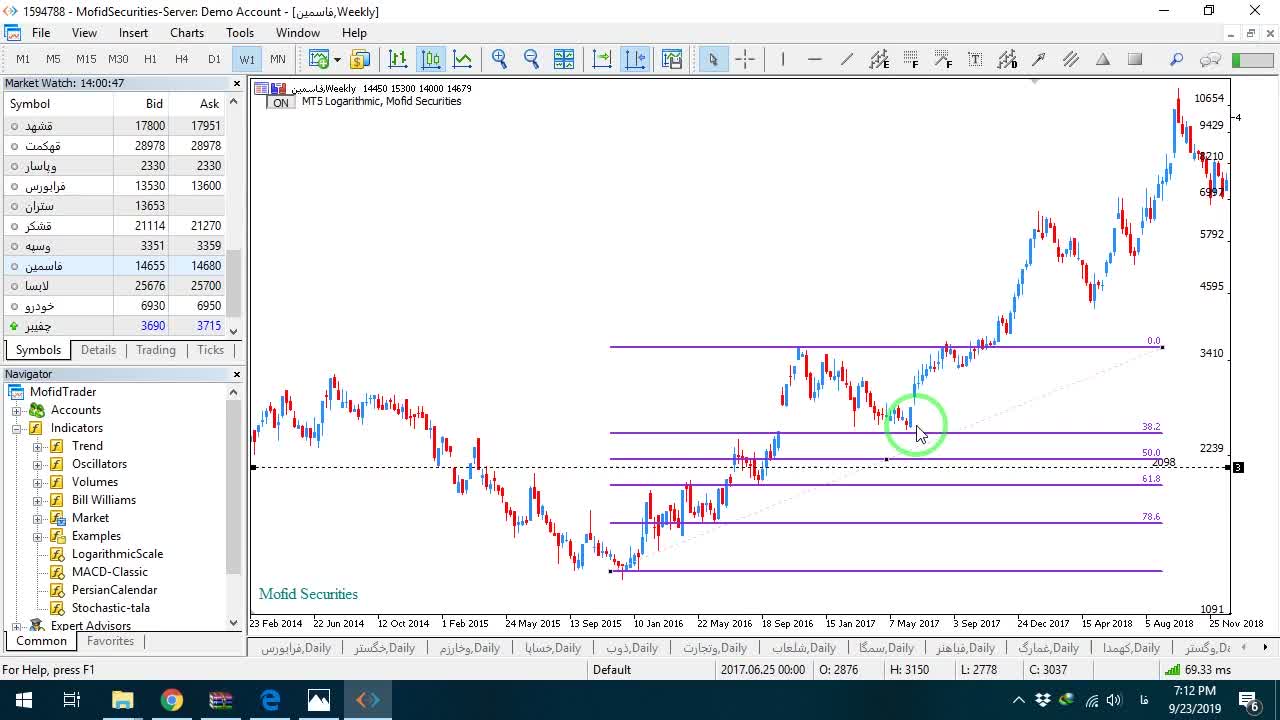Switch chart to M15 timeframe

[86, 59]
